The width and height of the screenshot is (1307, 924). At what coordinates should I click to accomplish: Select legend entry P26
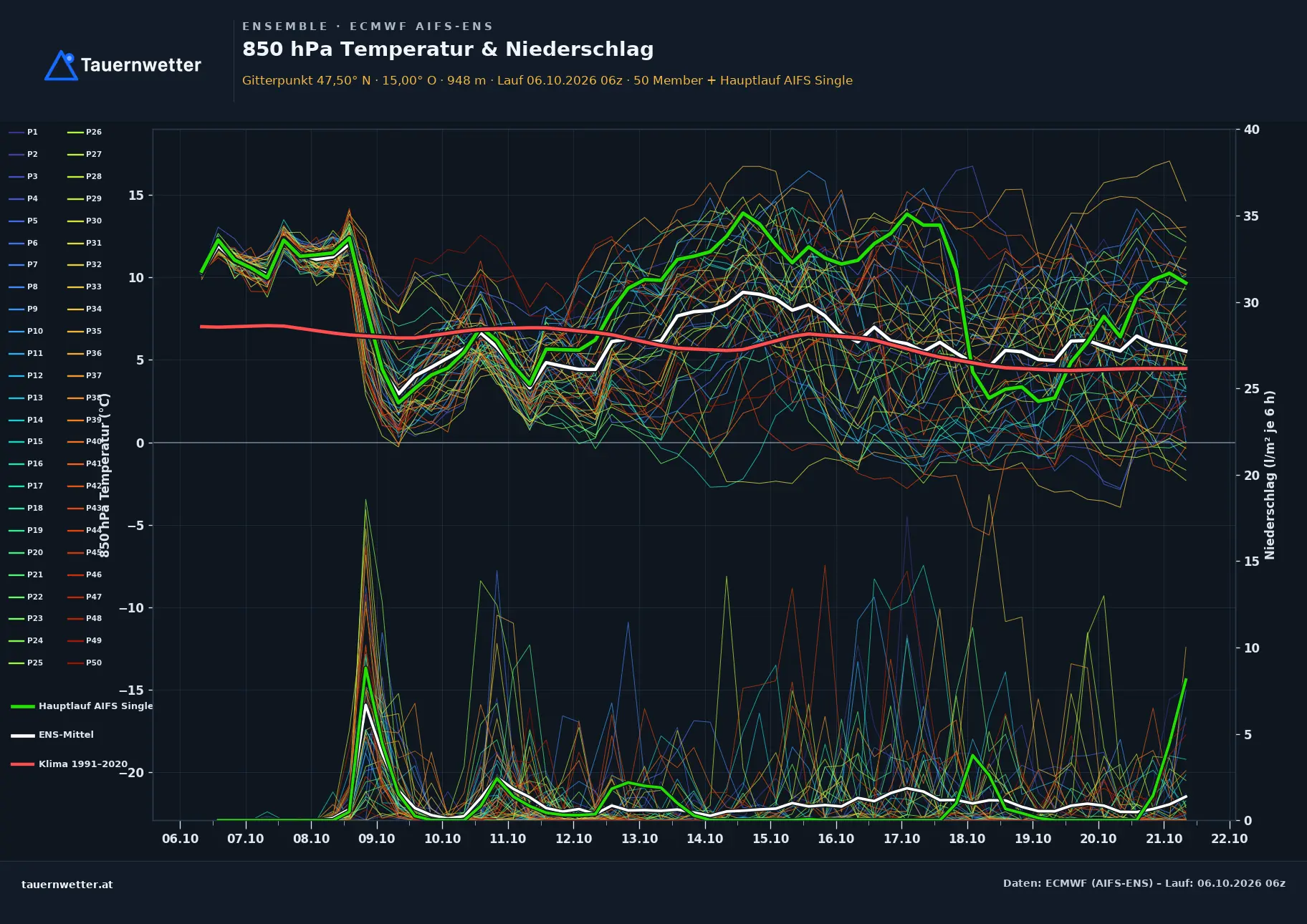point(85,132)
